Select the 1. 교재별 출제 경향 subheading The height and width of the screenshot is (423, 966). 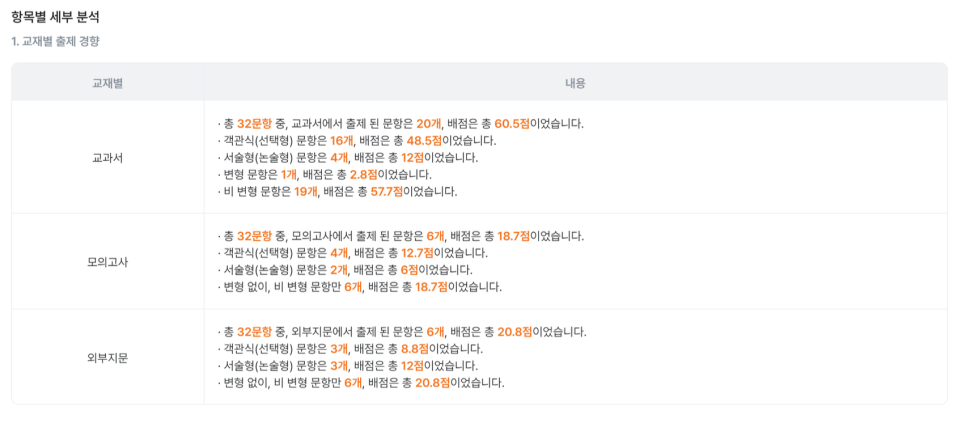[55, 42]
